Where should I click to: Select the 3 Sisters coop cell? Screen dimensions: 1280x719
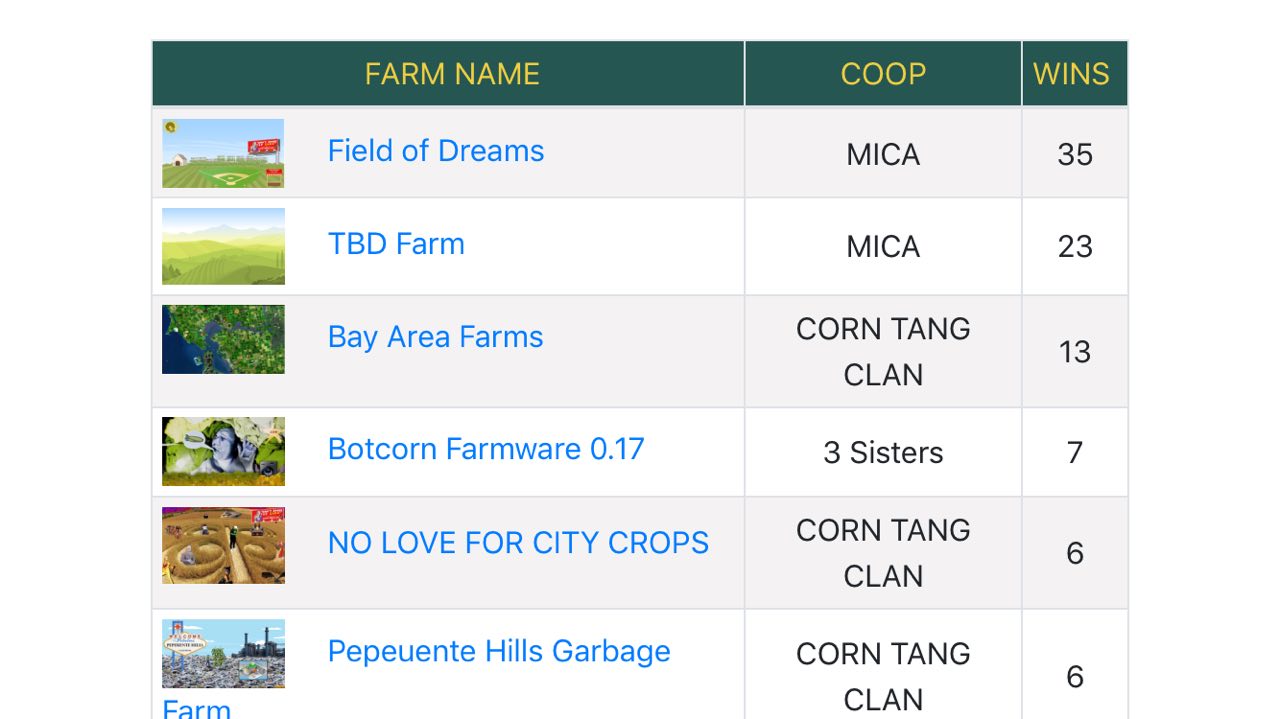pyautogui.click(x=883, y=452)
